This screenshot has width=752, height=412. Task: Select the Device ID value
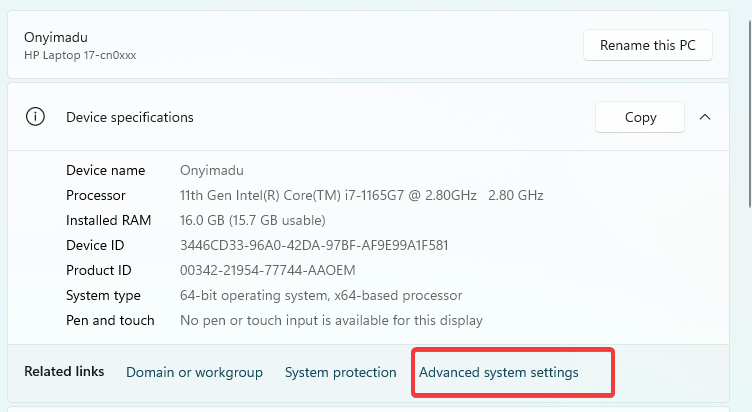[314, 245]
